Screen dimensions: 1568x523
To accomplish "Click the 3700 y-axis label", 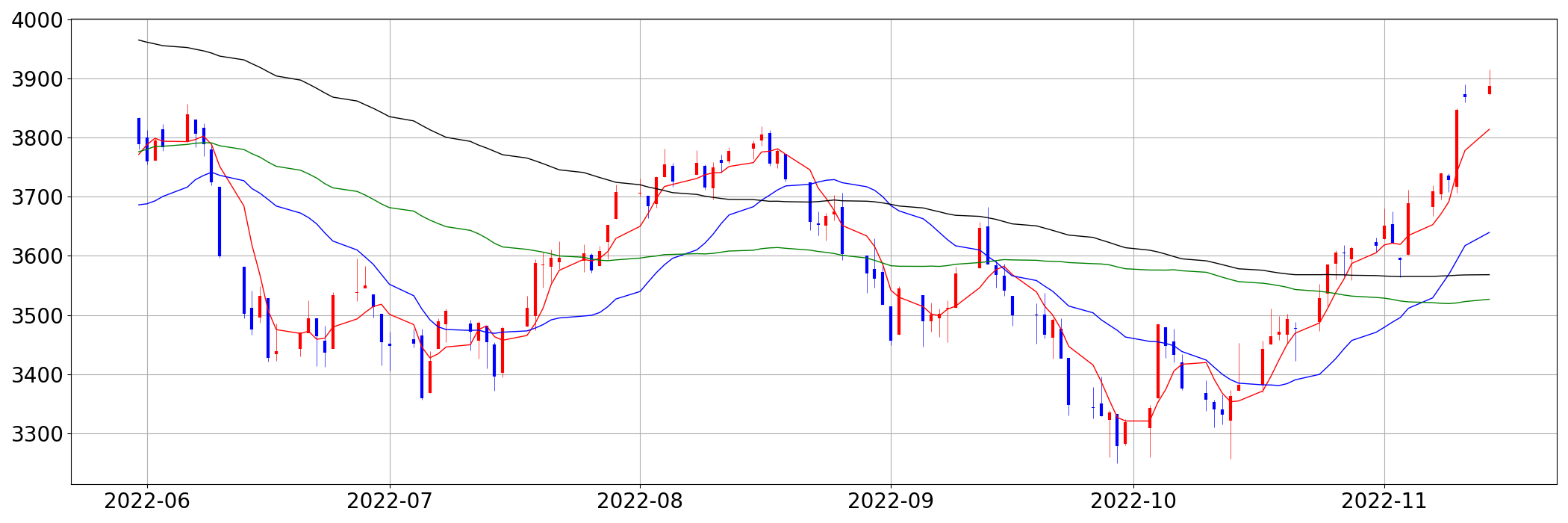I will 37,197.
